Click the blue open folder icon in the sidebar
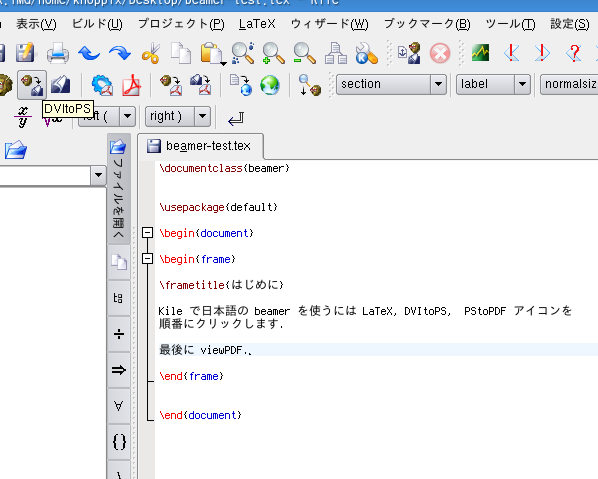 16,150
